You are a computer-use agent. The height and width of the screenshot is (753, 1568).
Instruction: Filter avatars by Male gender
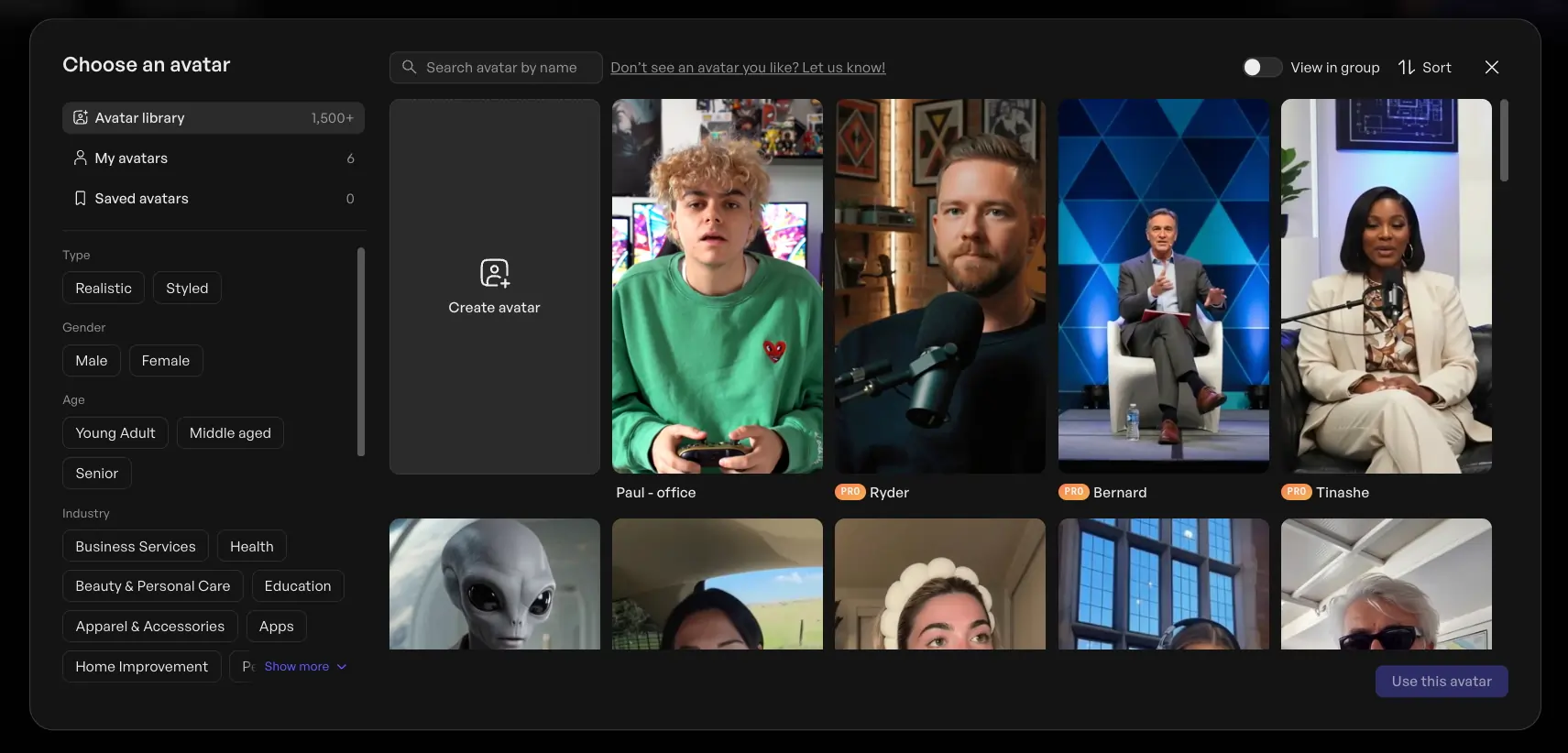click(92, 360)
